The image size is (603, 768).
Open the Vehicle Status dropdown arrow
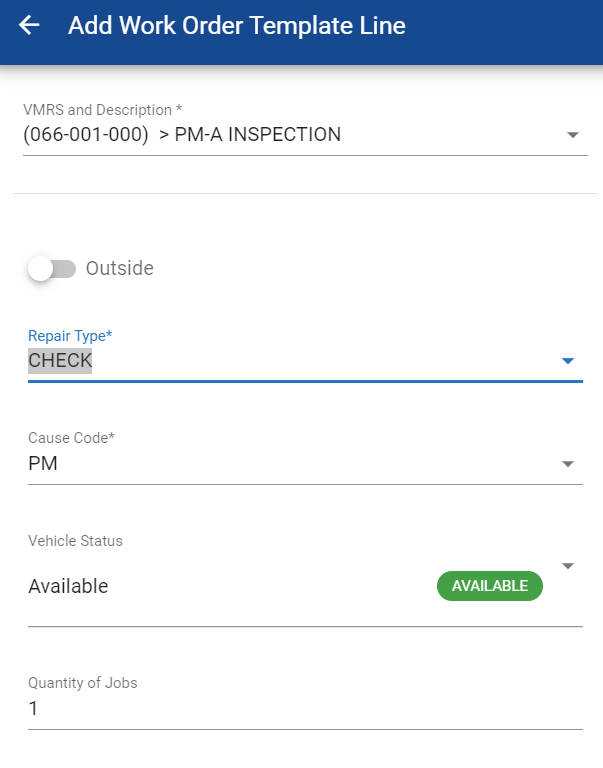coord(567,566)
